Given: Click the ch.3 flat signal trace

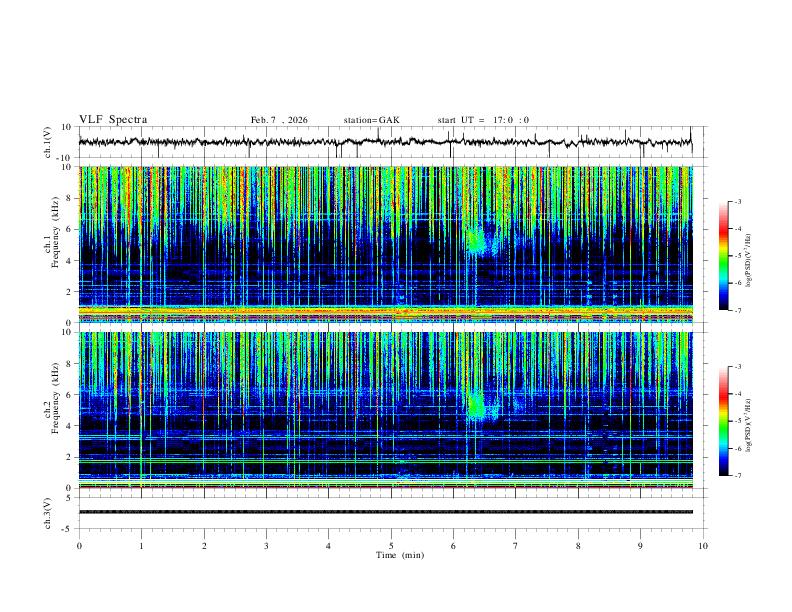Looking at the screenshot, I should (385, 512).
